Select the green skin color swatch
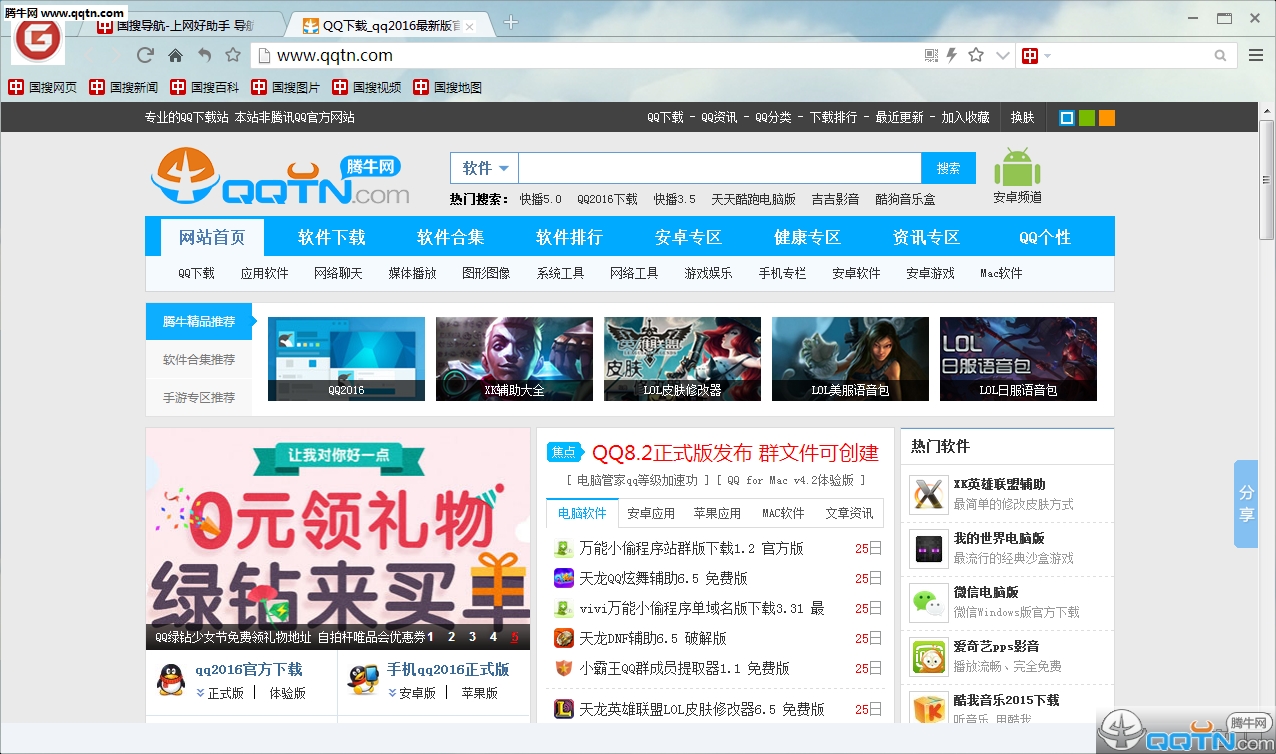The height and width of the screenshot is (754, 1276). [1089, 117]
